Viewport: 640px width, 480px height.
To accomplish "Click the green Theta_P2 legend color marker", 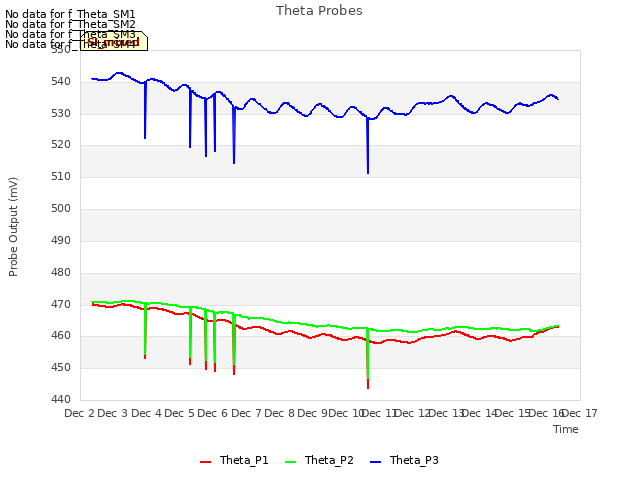I will click(x=290, y=462).
